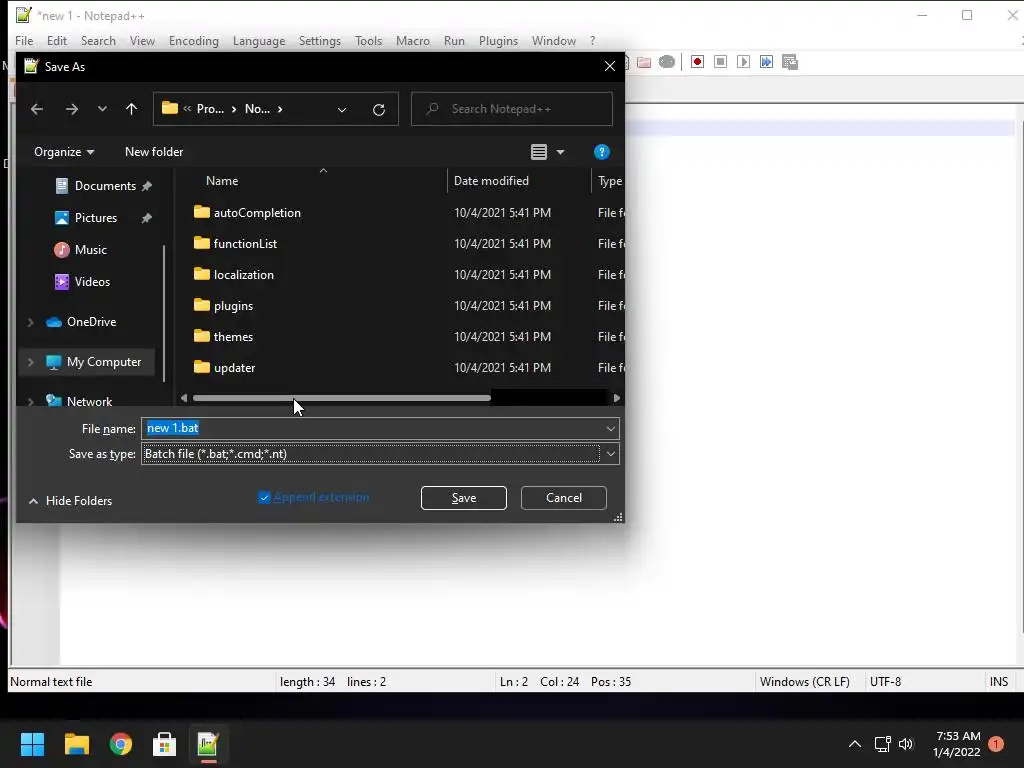Click Save Recorded Macro toolbar icon
Viewport: 1024px width, 768px height.
point(790,62)
